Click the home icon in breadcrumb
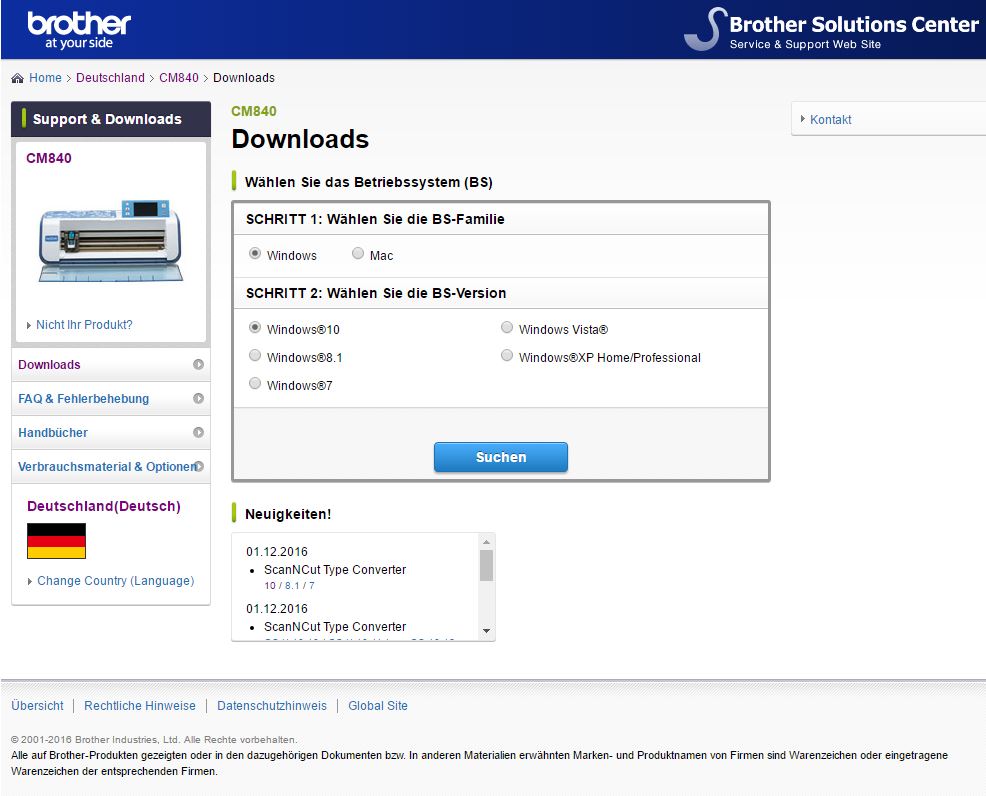Screen dimensions: 986x796 18,78
